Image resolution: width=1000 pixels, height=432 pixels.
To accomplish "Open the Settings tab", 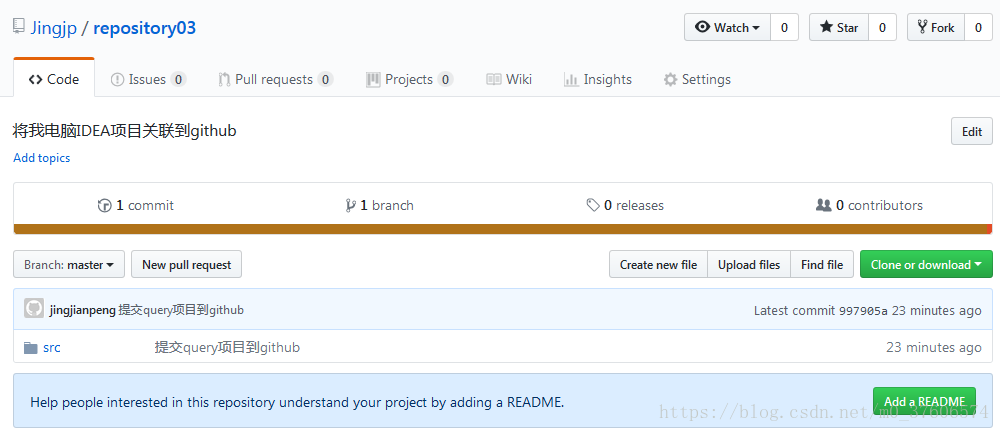I will pyautogui.click(x=697, y=79).
